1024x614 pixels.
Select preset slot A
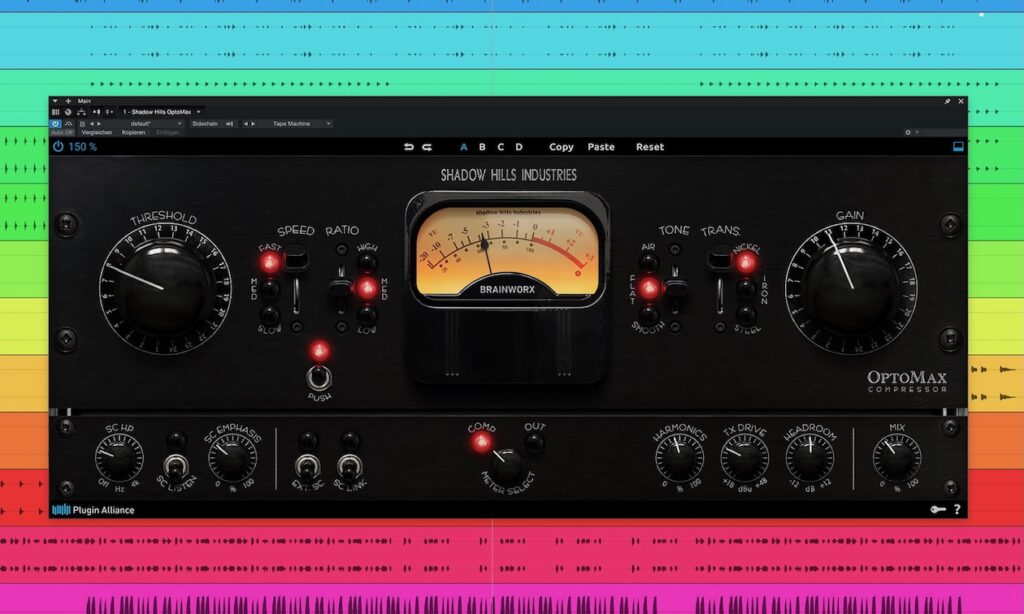[464, 147]
